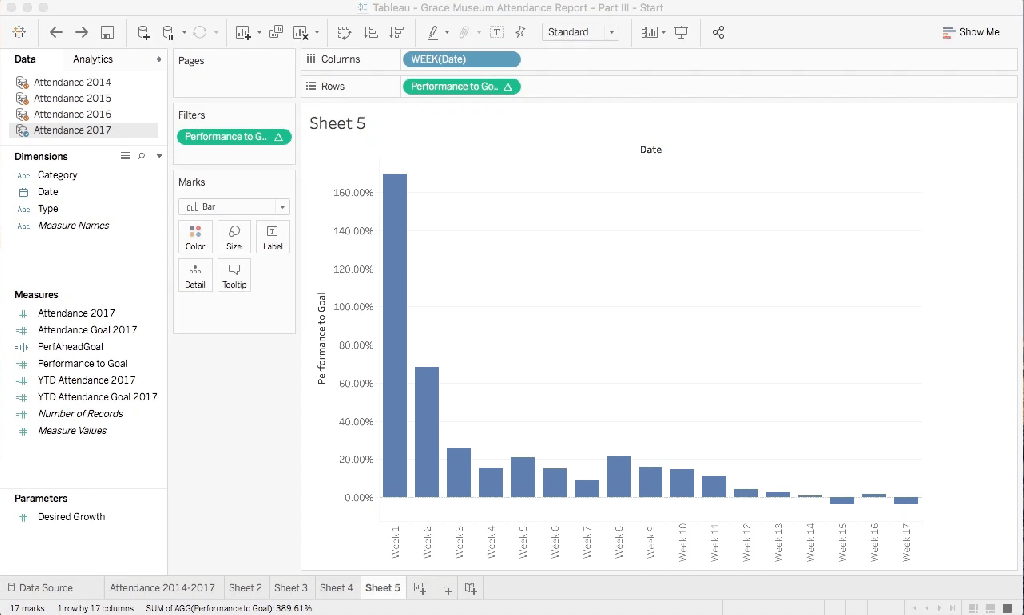Click the Performance to Goal pill on Rows
Viewport: 1024px width, 615px height.
(x=462, y=86)
